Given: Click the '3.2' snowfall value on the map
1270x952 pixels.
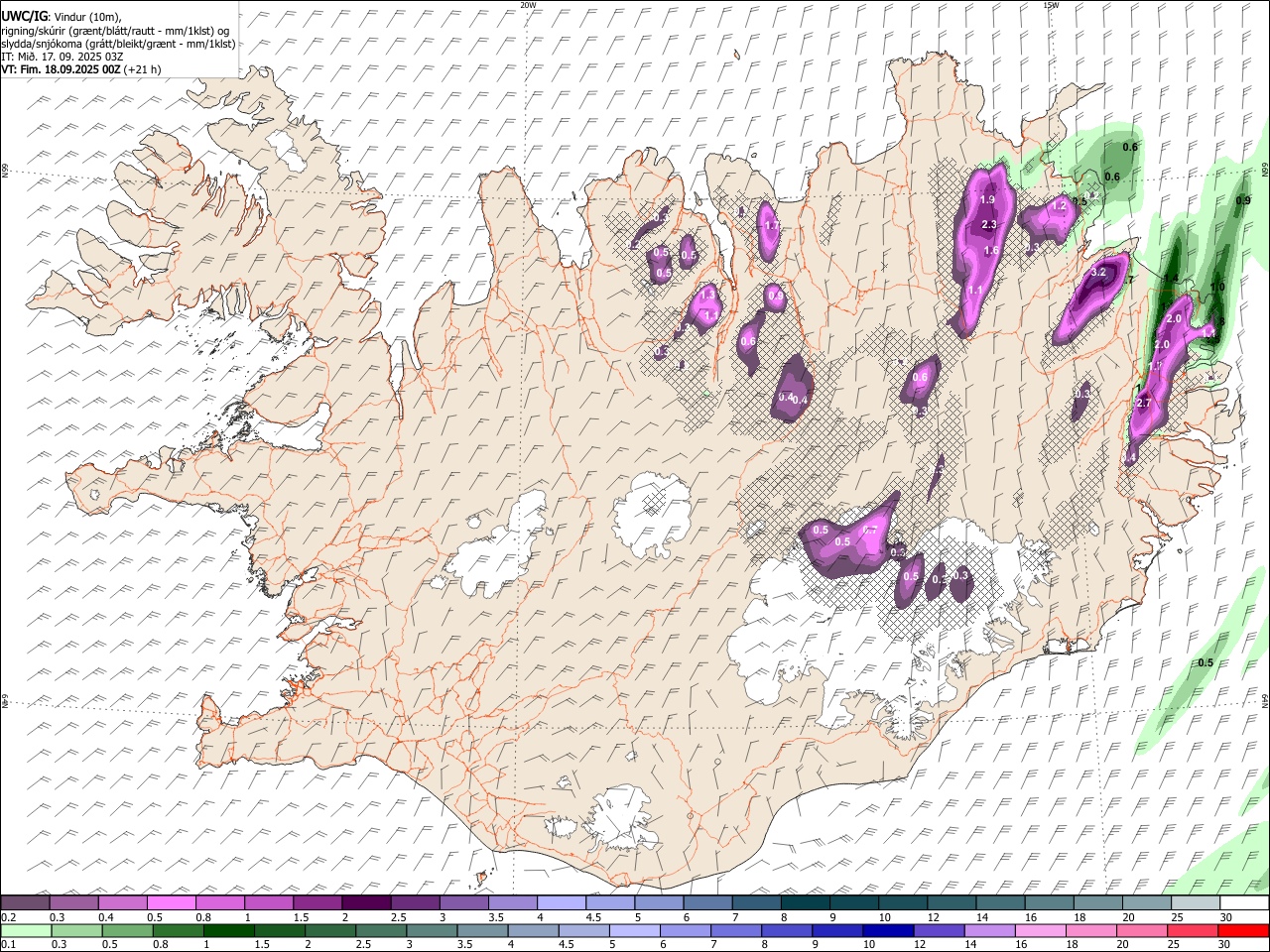Looking at the screenshot, I should point(1098,272).
